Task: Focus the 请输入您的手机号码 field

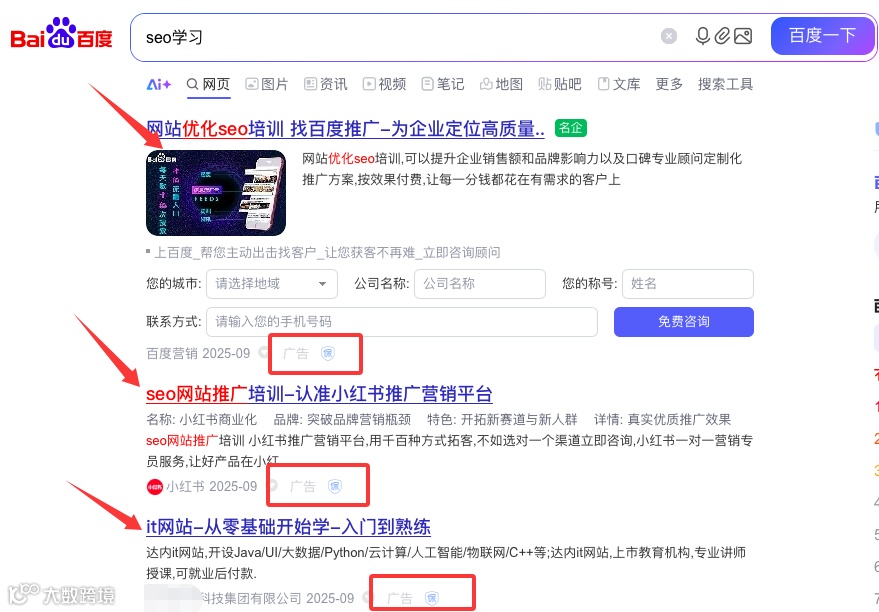Action: (x=402, y=322)
